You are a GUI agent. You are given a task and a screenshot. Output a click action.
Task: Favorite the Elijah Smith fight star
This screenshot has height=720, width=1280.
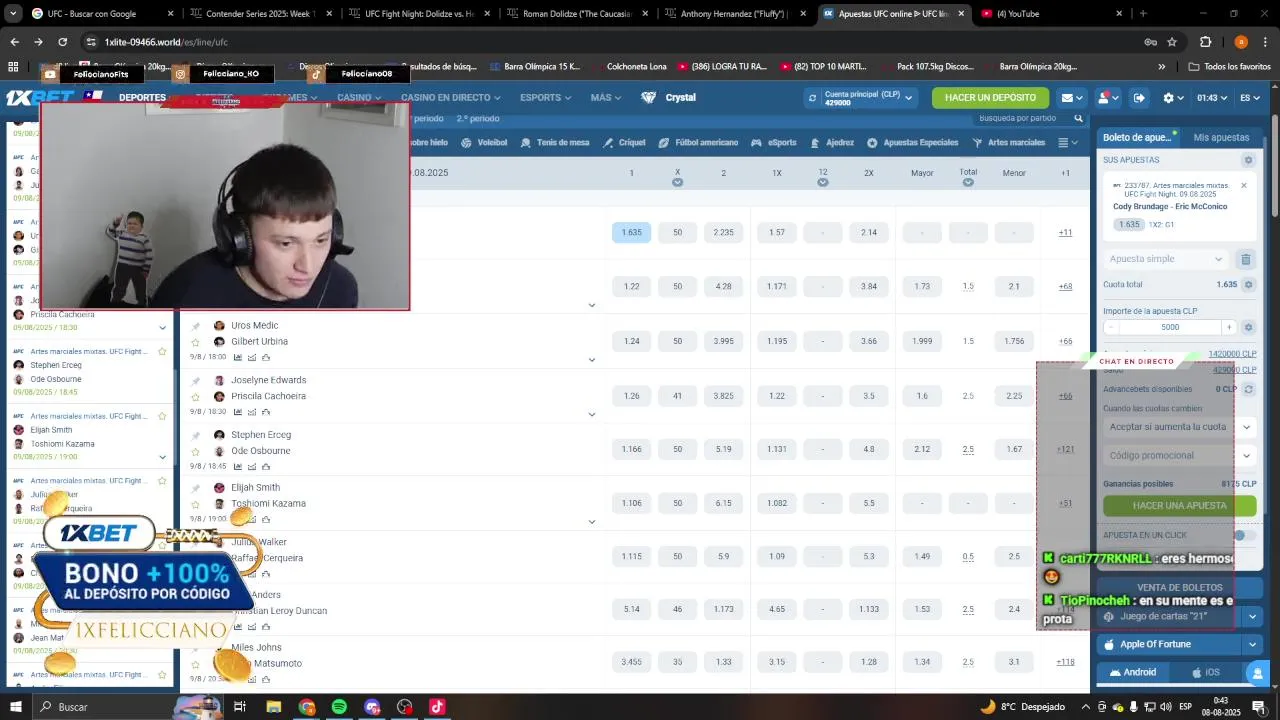coord(196,504)
